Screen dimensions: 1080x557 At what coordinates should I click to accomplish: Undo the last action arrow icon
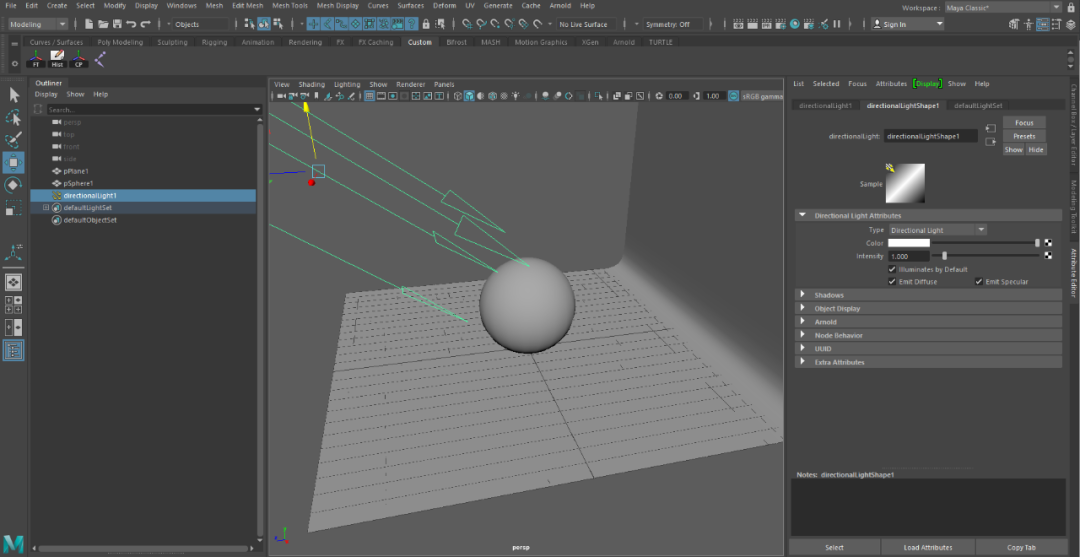[x=131, y=24]
